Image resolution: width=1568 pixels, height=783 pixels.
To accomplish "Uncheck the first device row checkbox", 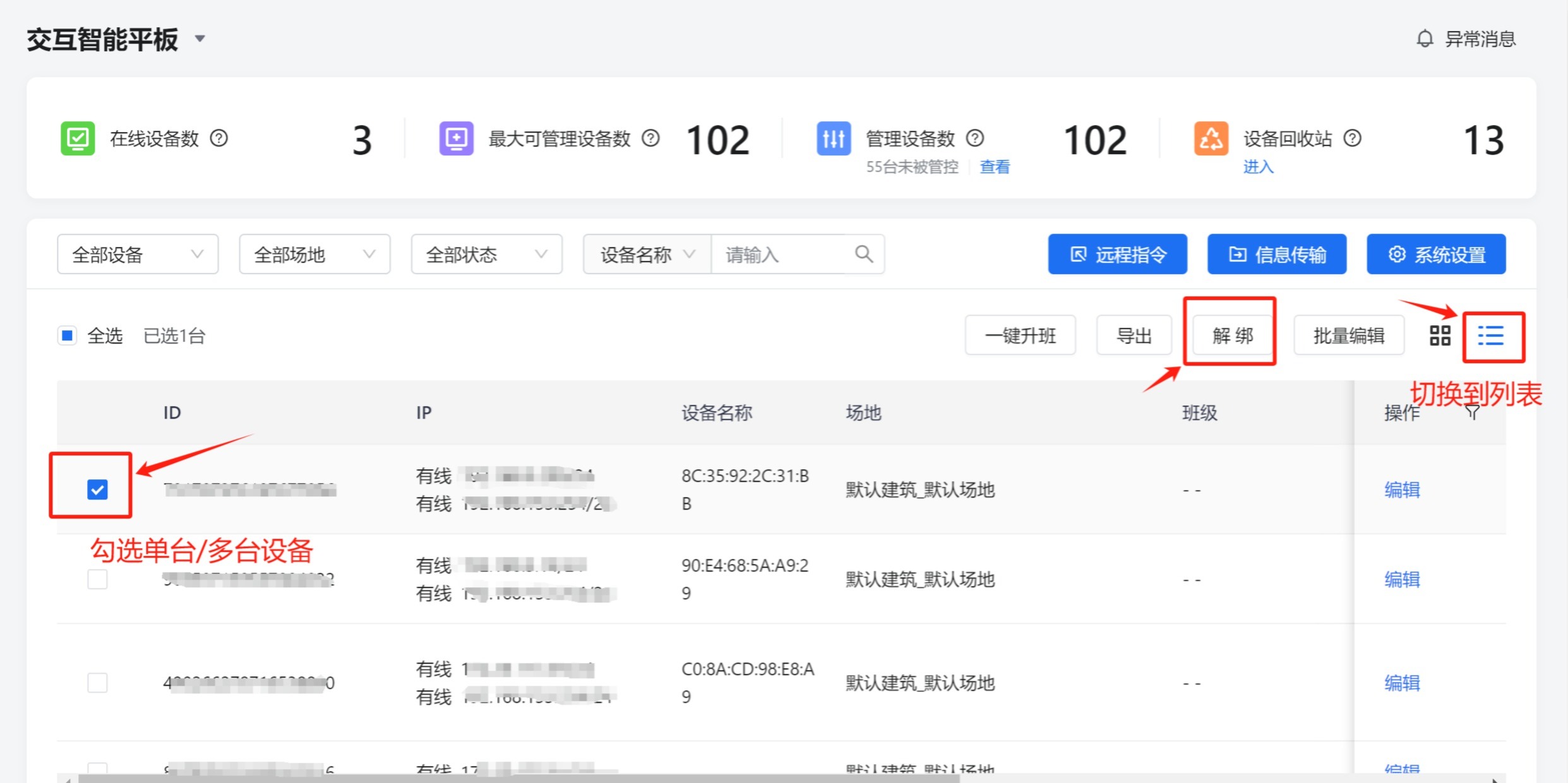I will coord(97,489).
